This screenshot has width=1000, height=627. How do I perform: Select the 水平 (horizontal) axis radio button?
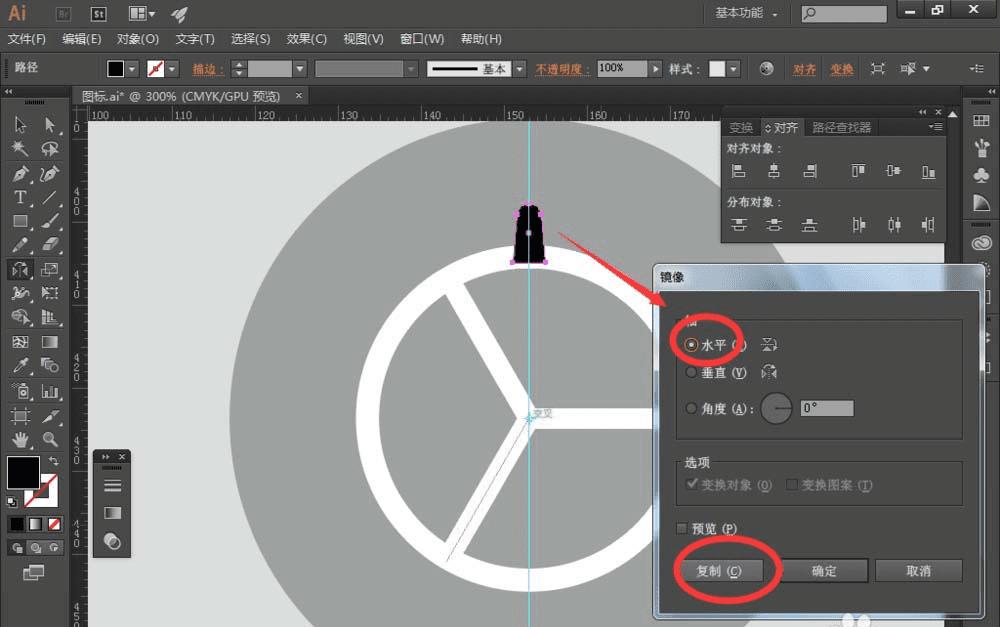691,345
